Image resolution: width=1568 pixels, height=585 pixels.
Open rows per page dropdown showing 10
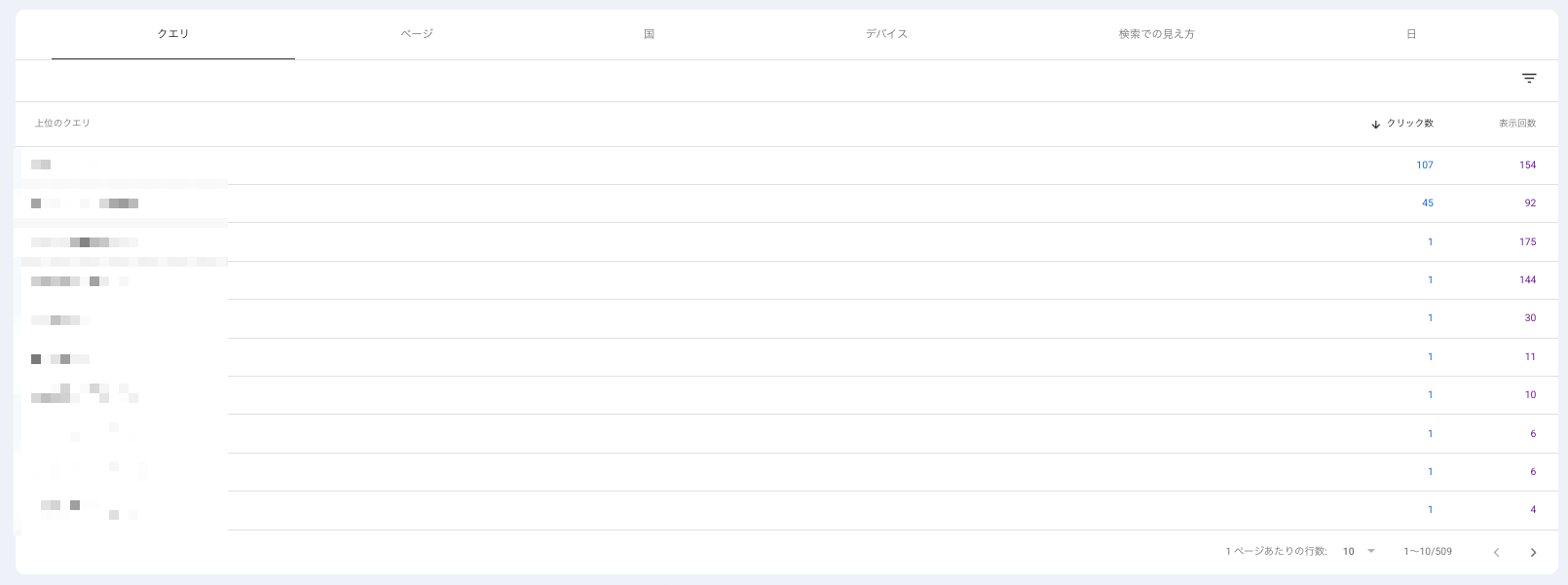1360,551
